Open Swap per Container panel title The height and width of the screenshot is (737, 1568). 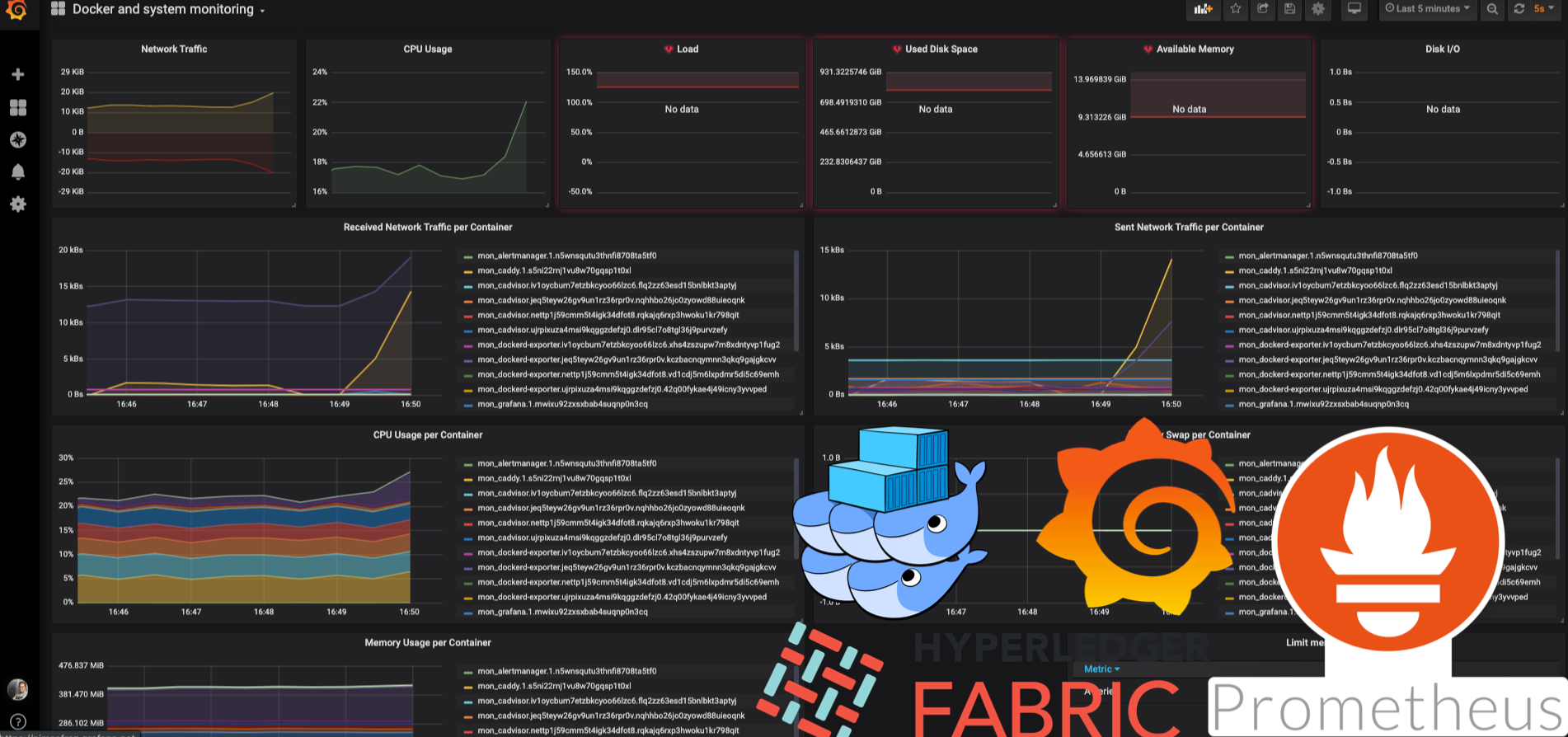point(1208,435)
